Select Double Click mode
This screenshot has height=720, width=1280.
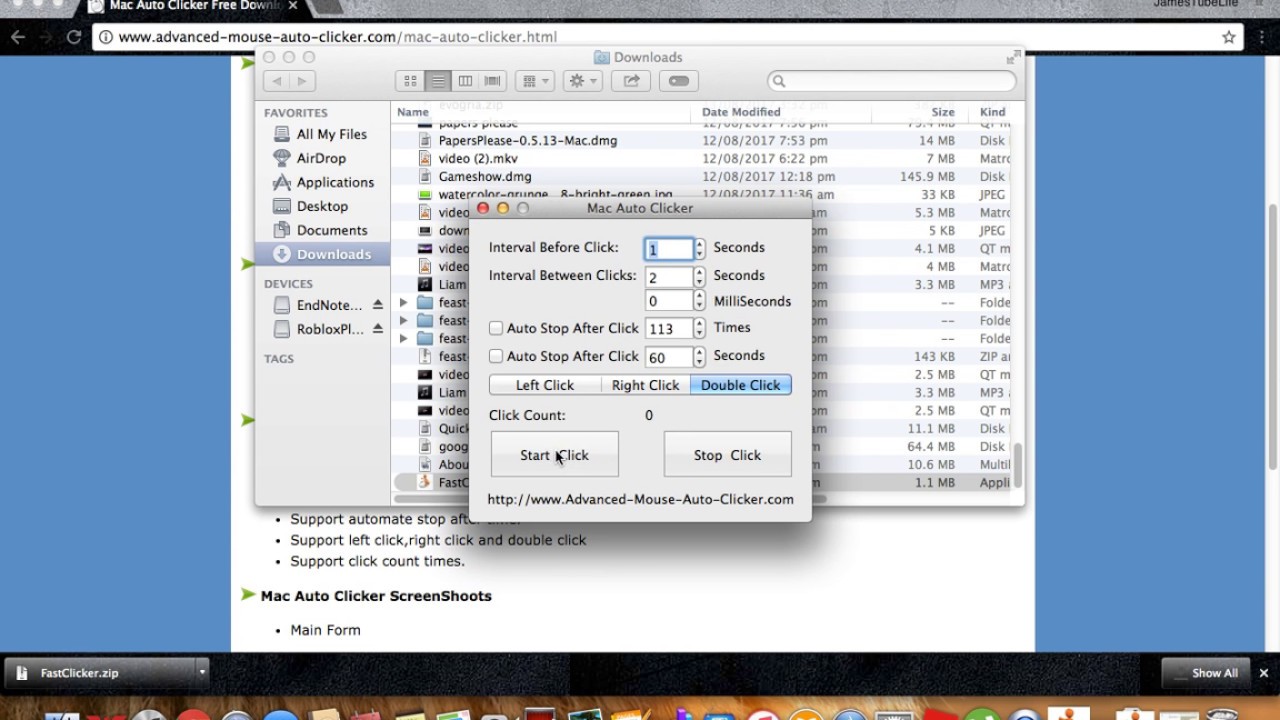coord(740,385)
